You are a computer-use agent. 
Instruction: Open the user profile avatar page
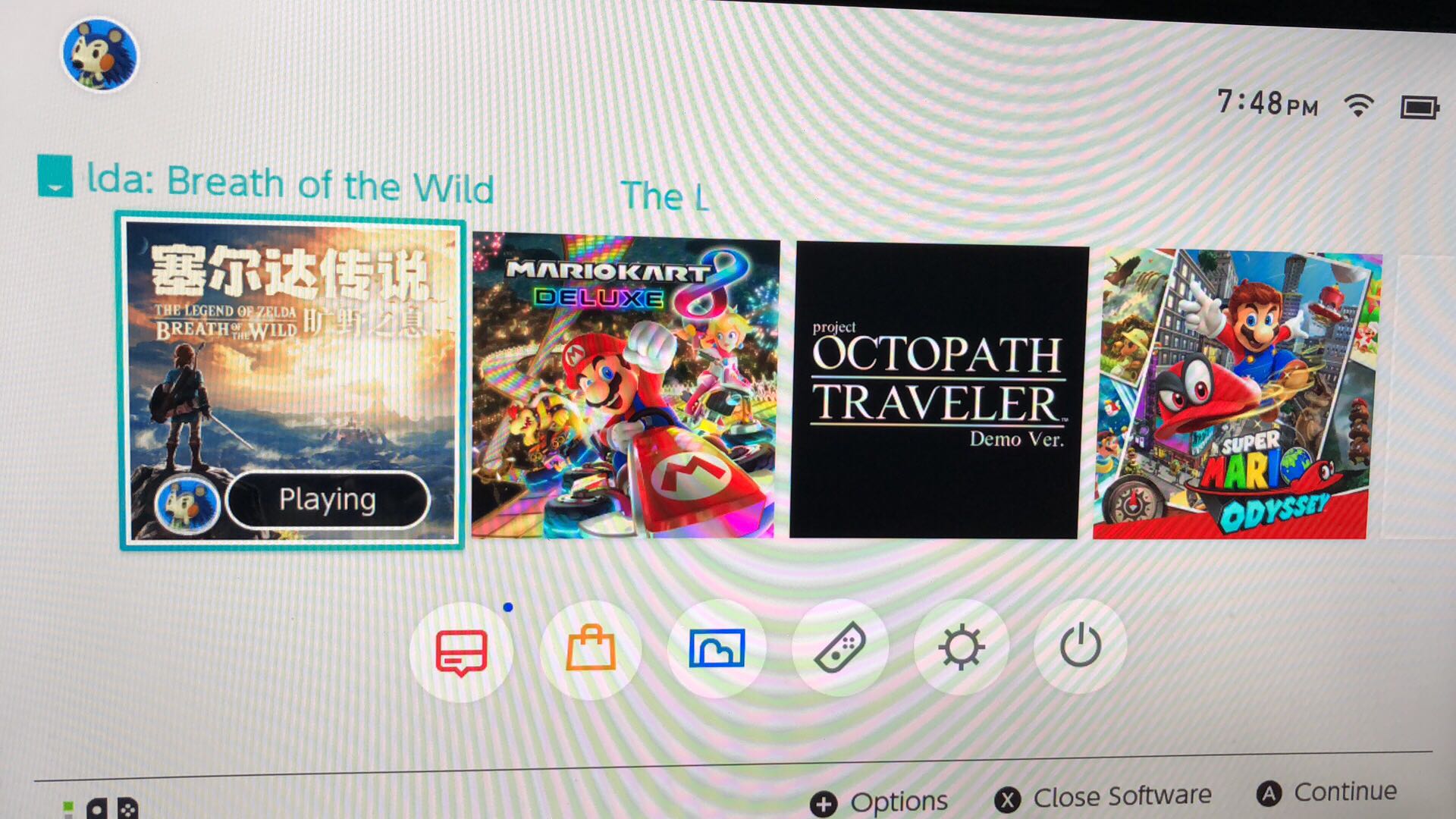(x=99, y=55)
